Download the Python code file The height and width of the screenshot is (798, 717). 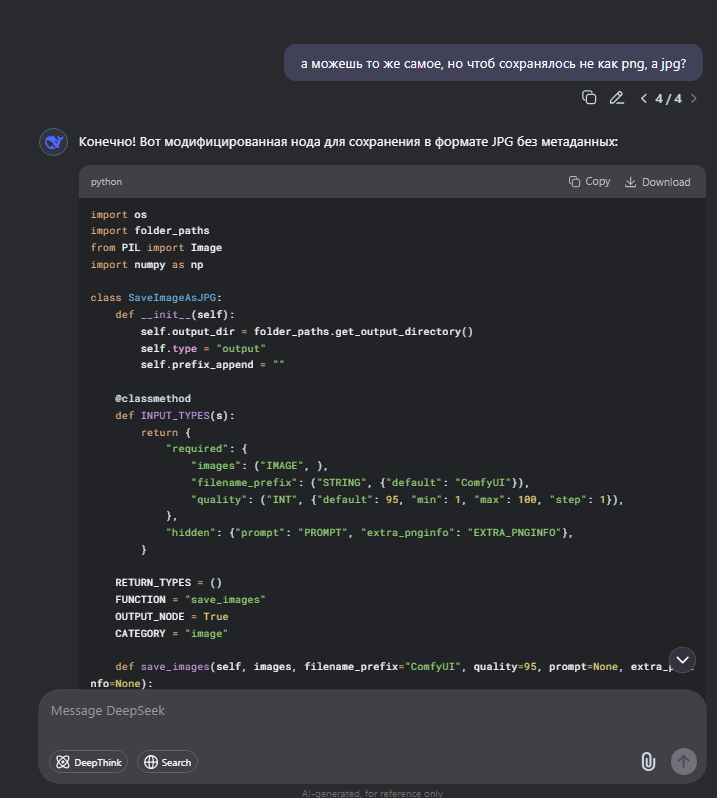coord(657,182)
